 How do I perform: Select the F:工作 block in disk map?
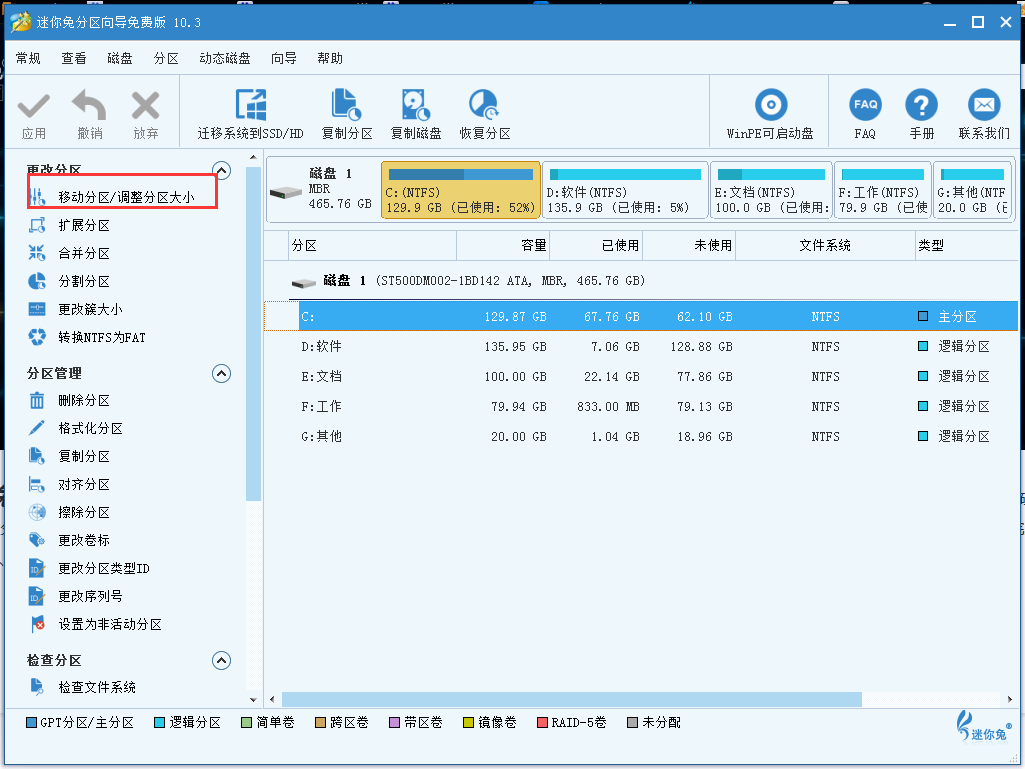(x=882, y=190)
